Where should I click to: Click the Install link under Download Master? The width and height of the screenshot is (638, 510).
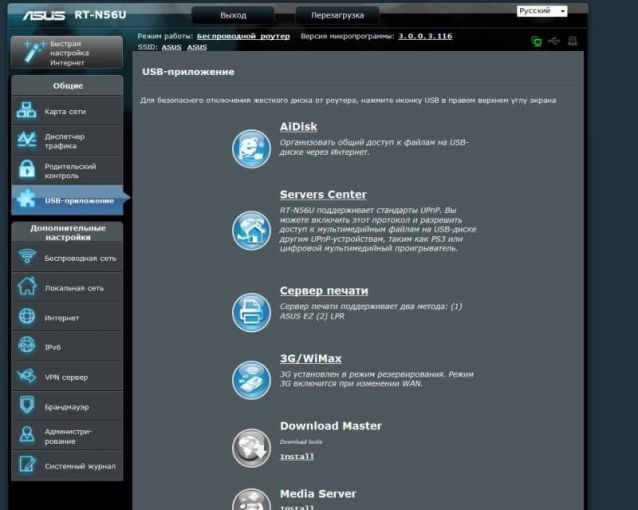pos(296,457)
